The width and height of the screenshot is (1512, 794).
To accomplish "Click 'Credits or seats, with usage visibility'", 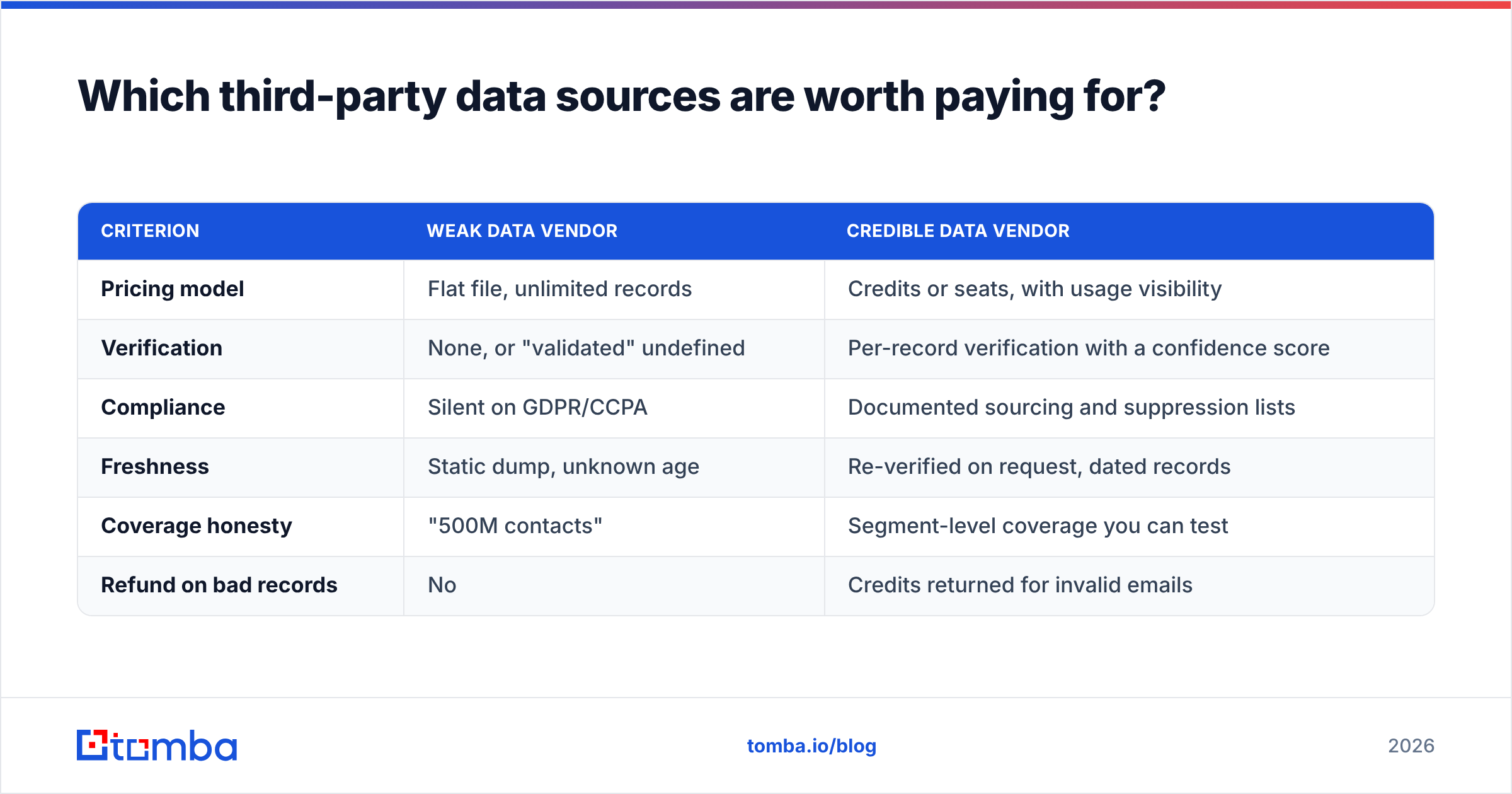I will tap(1034, 289).
